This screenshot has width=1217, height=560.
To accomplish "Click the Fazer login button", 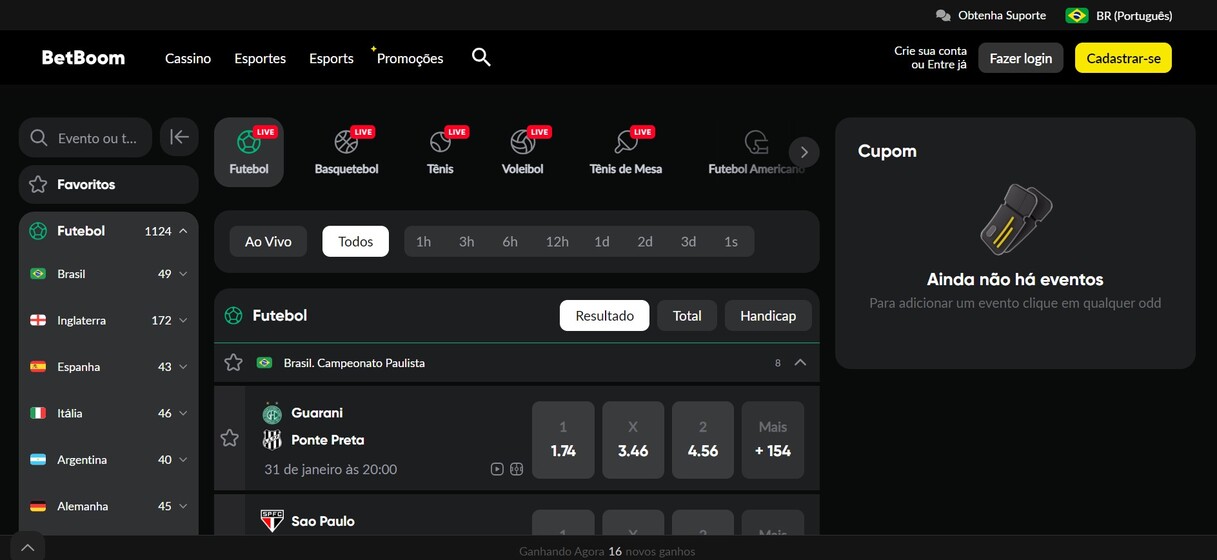I will (1021, 58).
